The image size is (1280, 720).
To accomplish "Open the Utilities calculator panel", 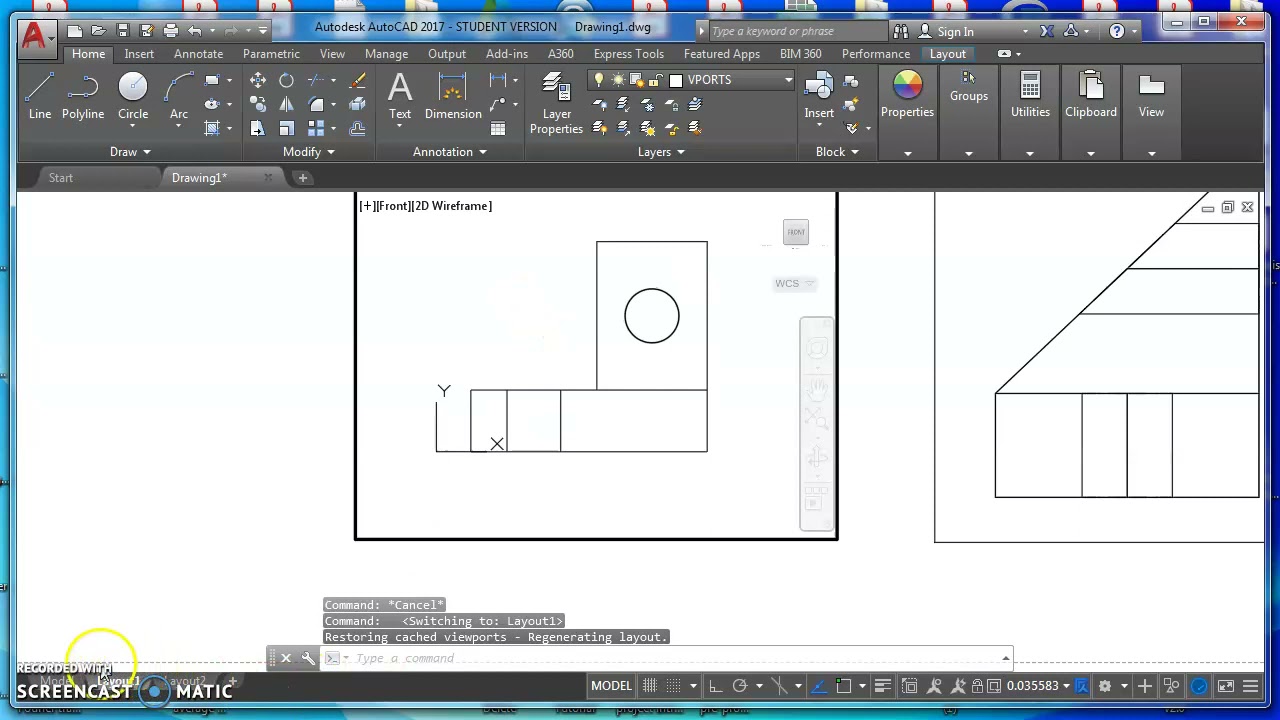I will (1030, 97).
